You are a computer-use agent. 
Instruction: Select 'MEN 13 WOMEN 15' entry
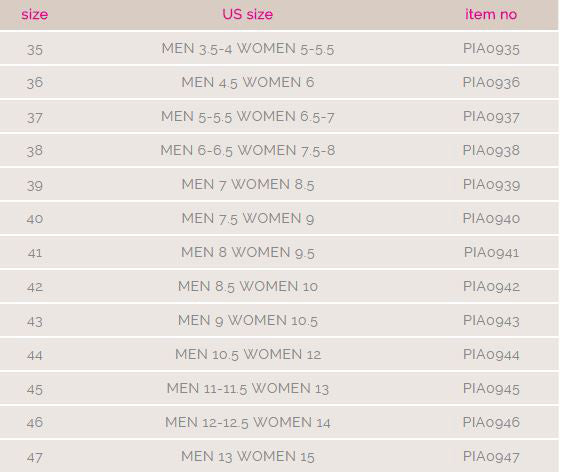point(248,457)
